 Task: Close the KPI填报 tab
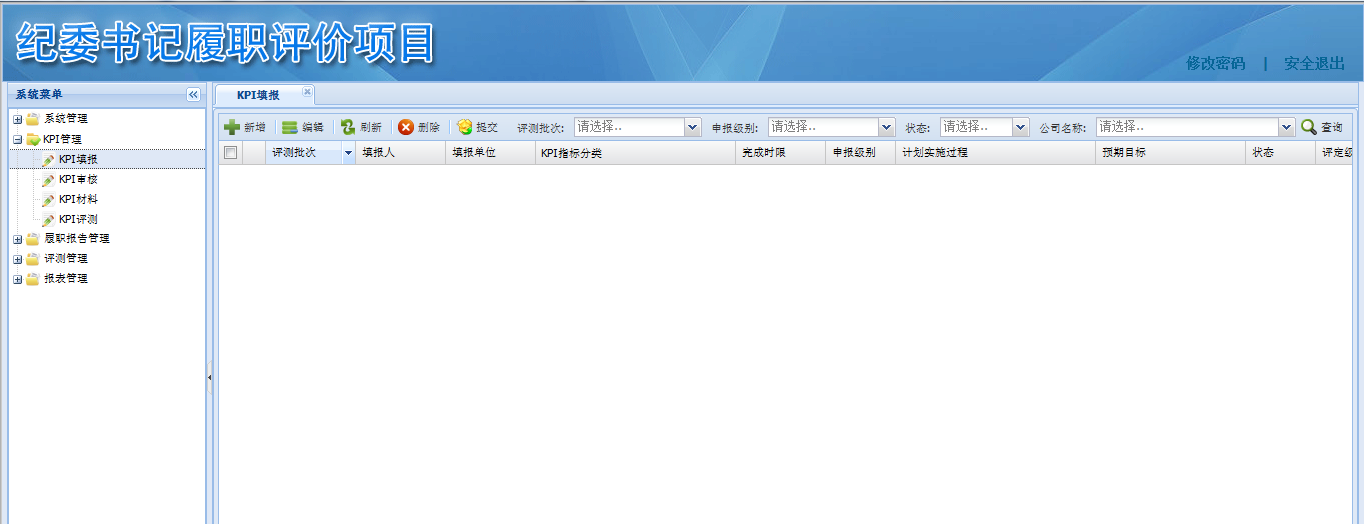(307, 92)
